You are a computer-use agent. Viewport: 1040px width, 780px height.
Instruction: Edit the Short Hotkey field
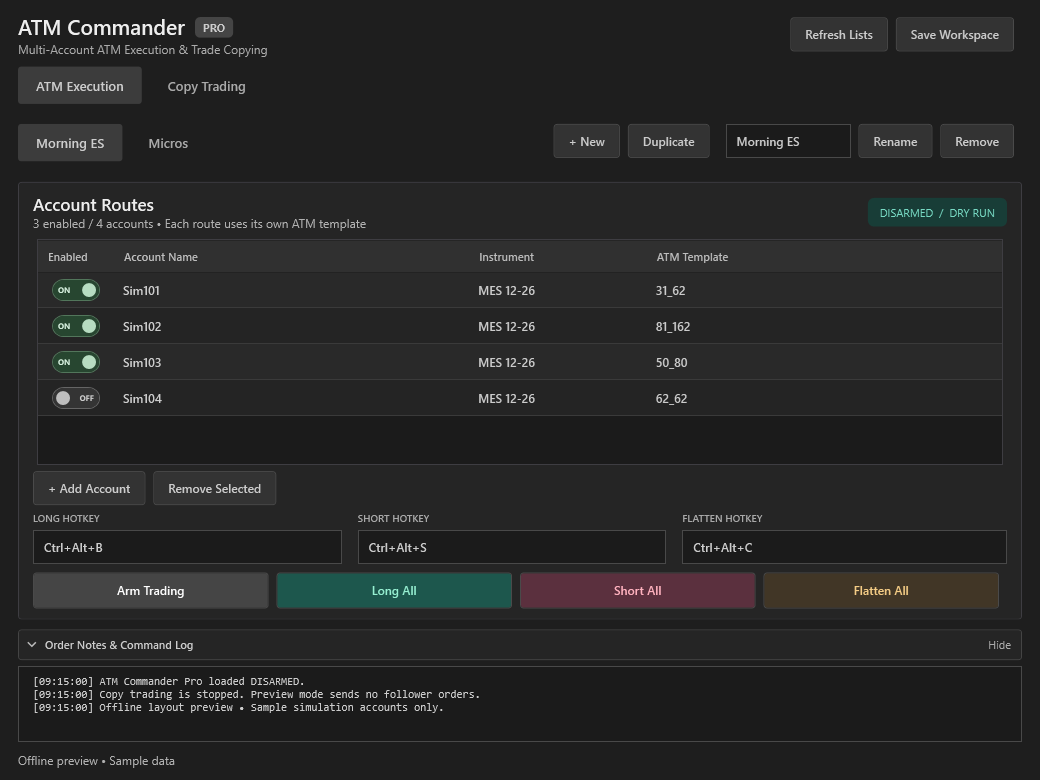tap(511, 547)
